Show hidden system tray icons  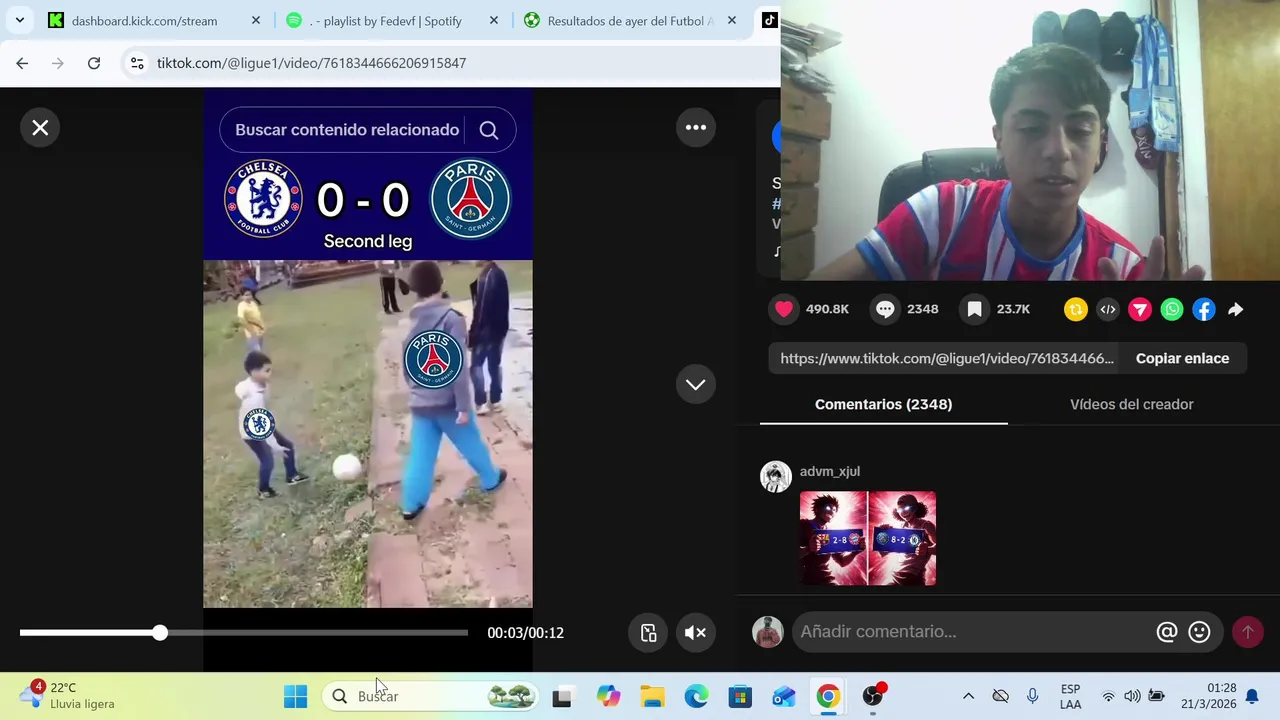[968, 696]
